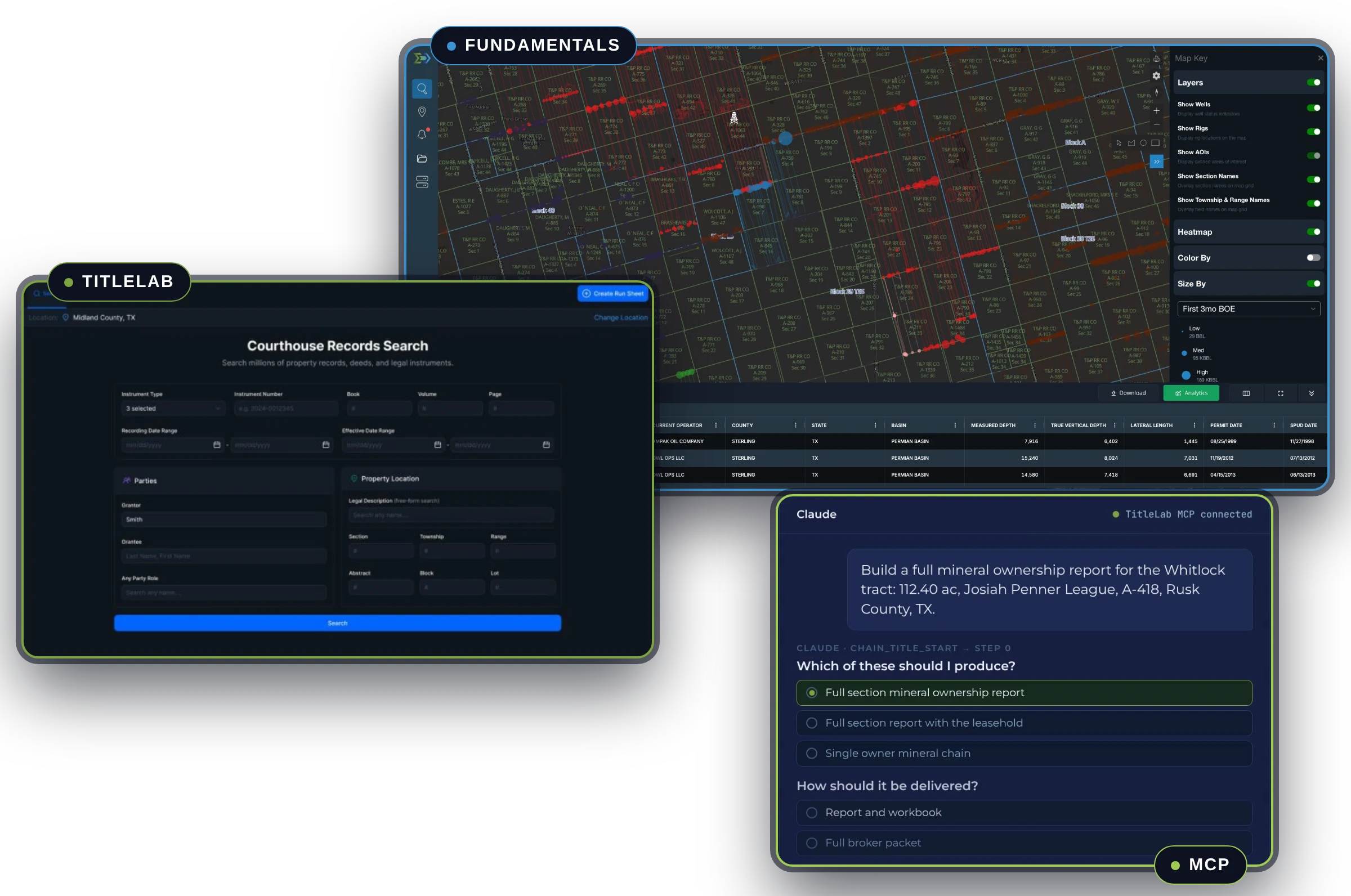Click the green Analytics button
This screenshot has width=1351, height=896.
coord(1191,393)
